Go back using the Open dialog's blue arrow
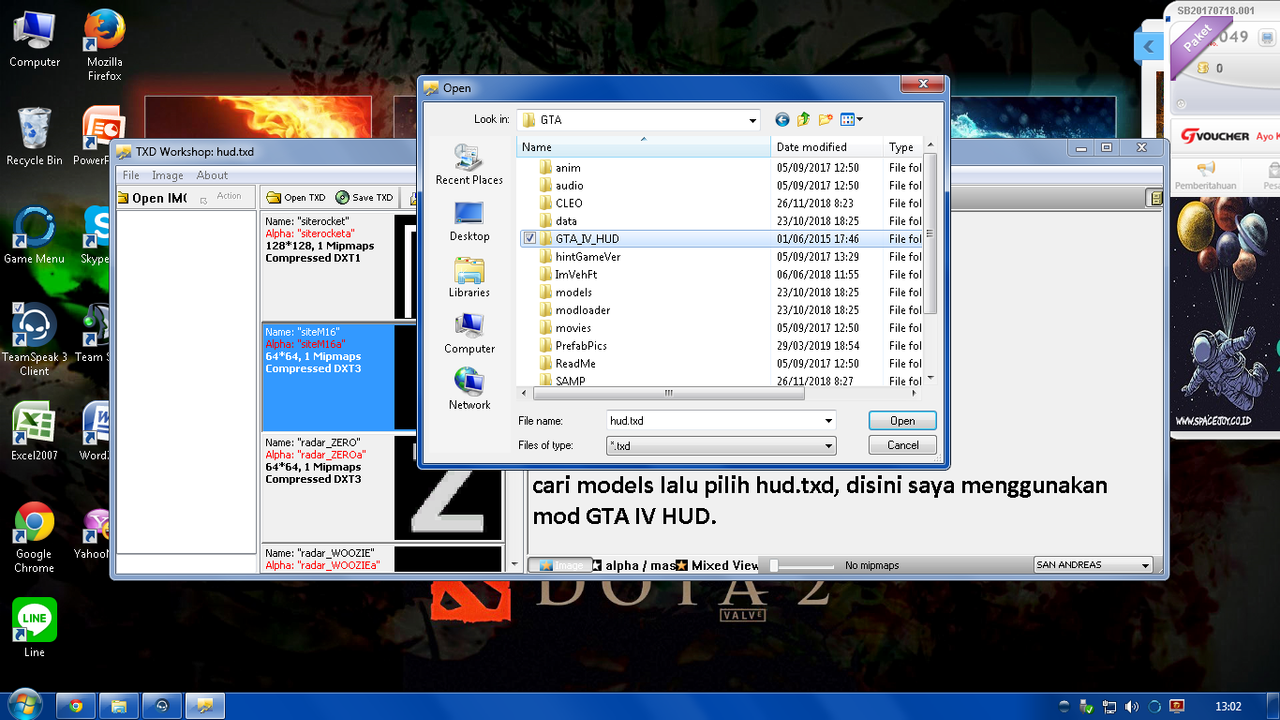The height and width of the screenshot is (720, 1280). [782, 120]
